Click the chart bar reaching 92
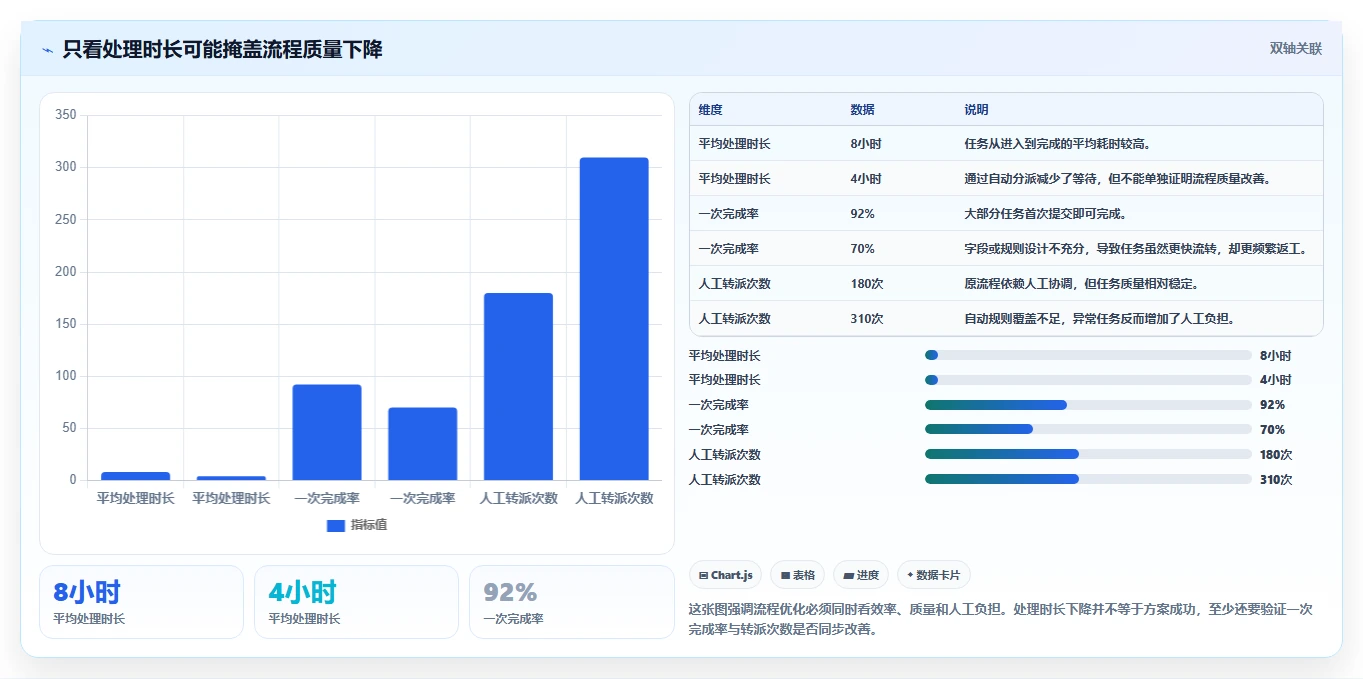 pos(327,432)
